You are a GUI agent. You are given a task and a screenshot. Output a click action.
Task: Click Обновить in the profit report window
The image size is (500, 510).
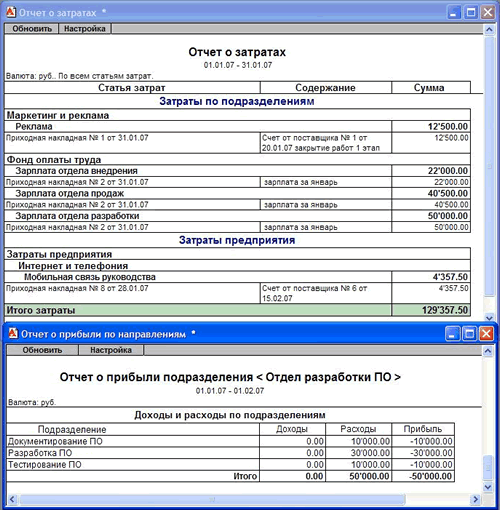coord(42,350)
